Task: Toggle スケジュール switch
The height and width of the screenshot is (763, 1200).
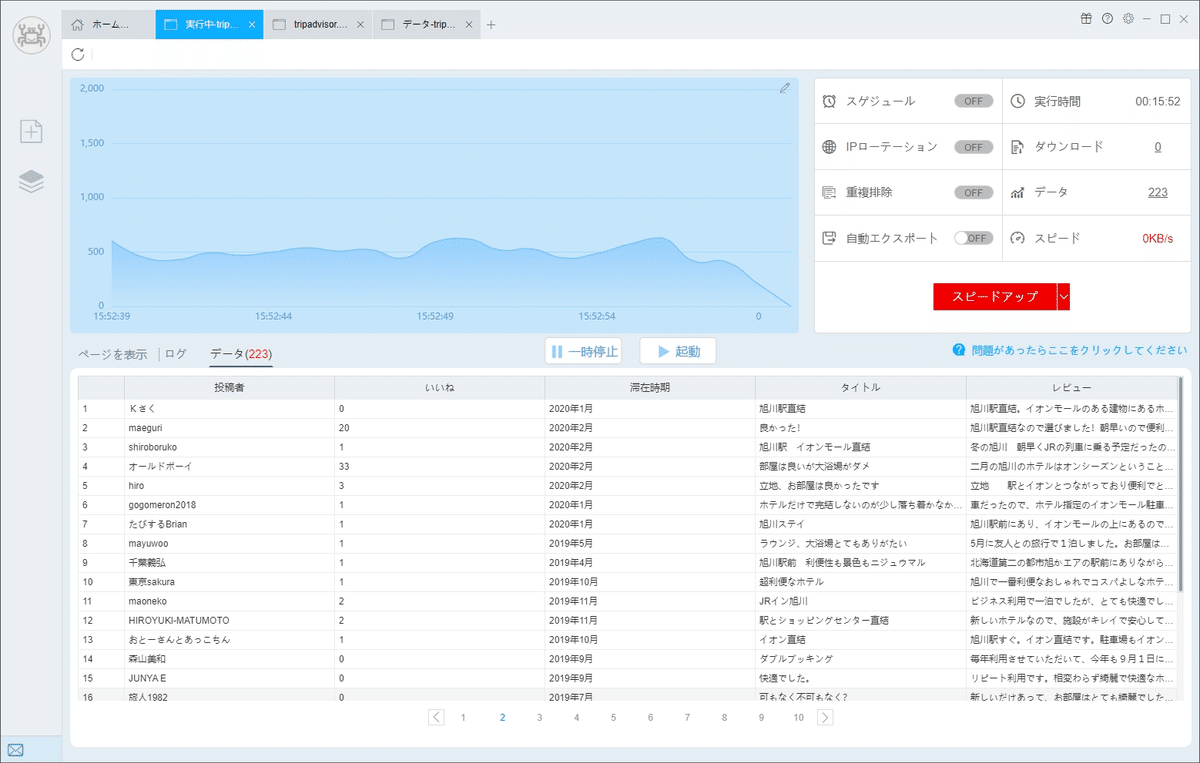Action: [974, 101]
